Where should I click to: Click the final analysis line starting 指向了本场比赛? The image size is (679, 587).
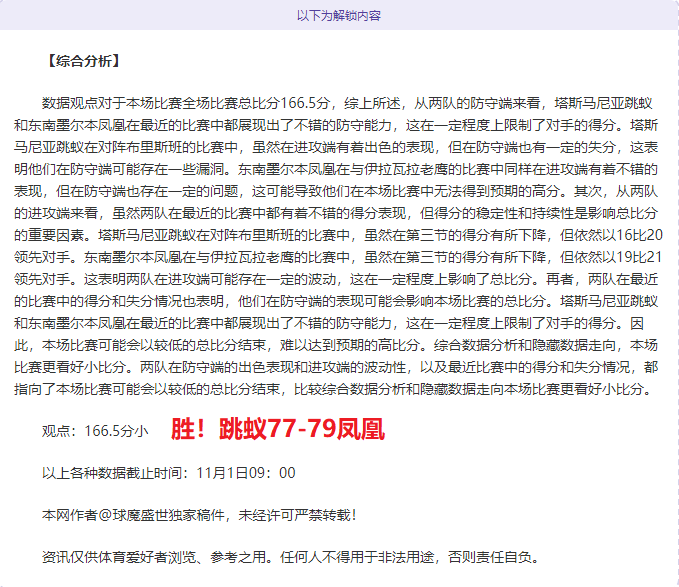pos(334,389)
